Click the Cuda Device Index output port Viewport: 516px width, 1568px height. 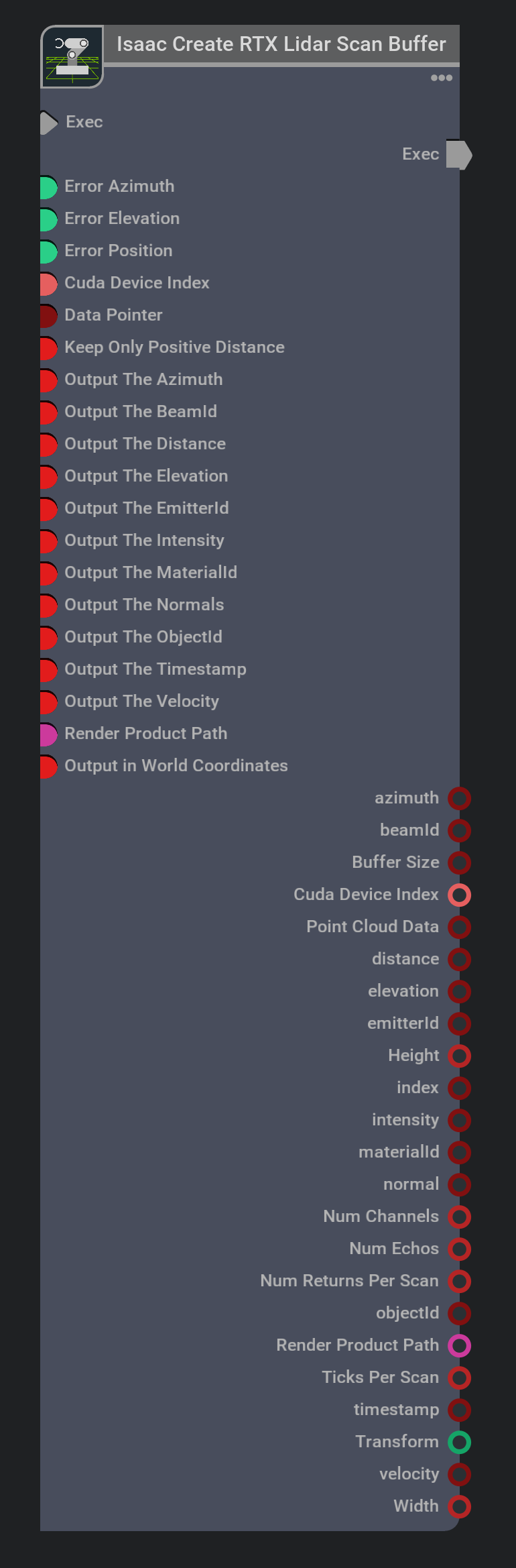[x=459, y=895]
